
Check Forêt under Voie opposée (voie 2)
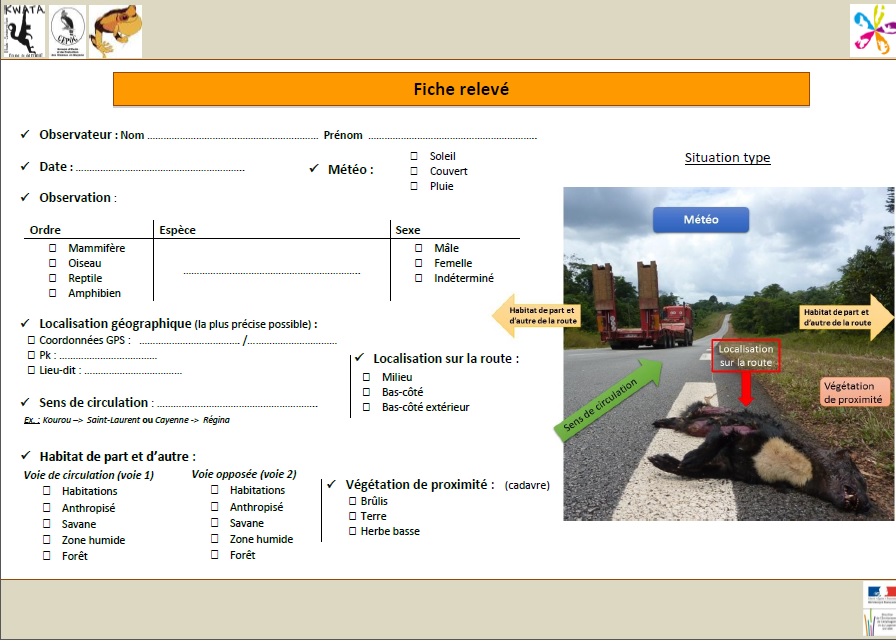(x=215, y=554)
